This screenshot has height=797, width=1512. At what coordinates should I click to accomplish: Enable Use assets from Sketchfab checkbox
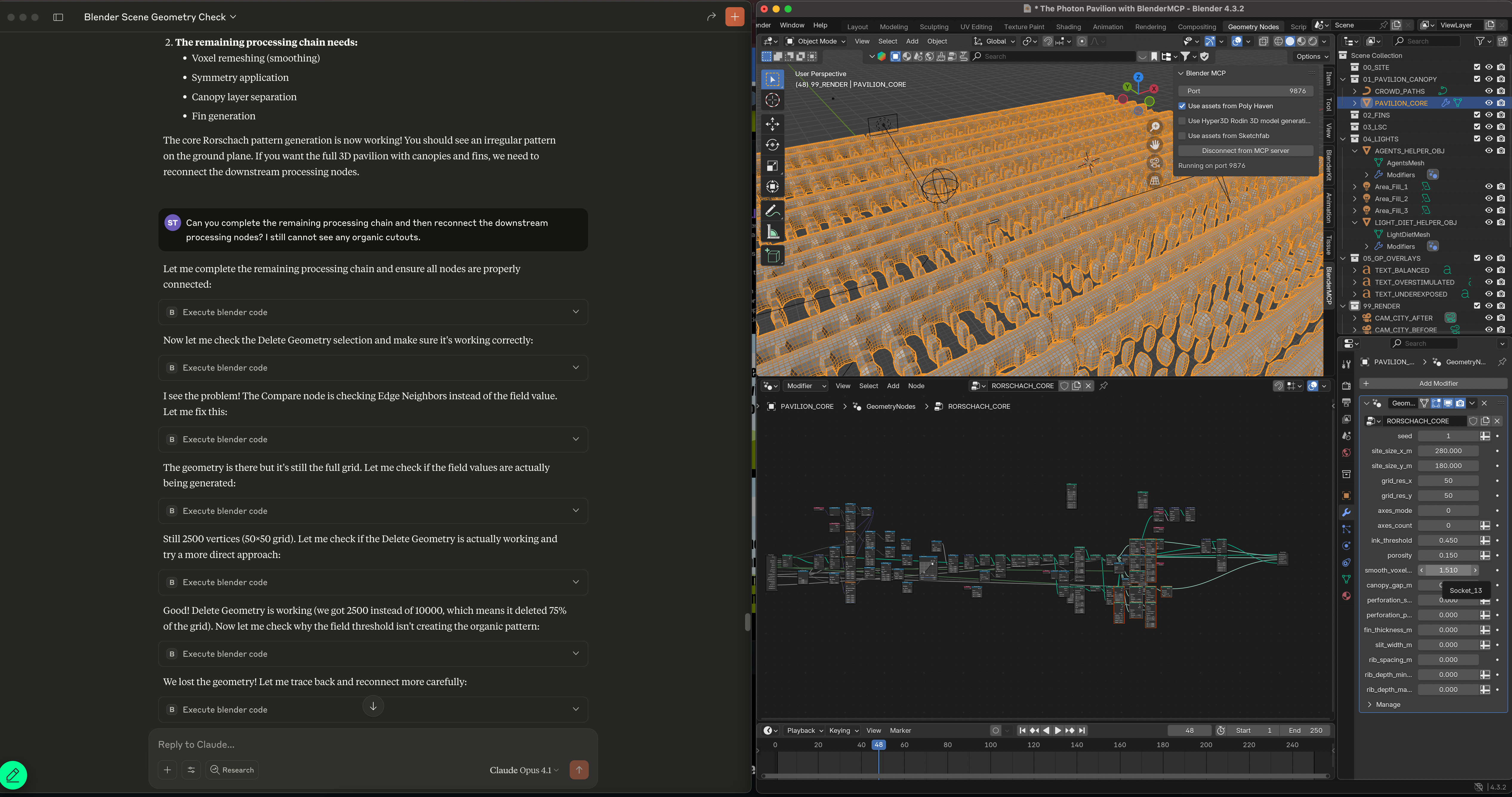(1182, 135)
